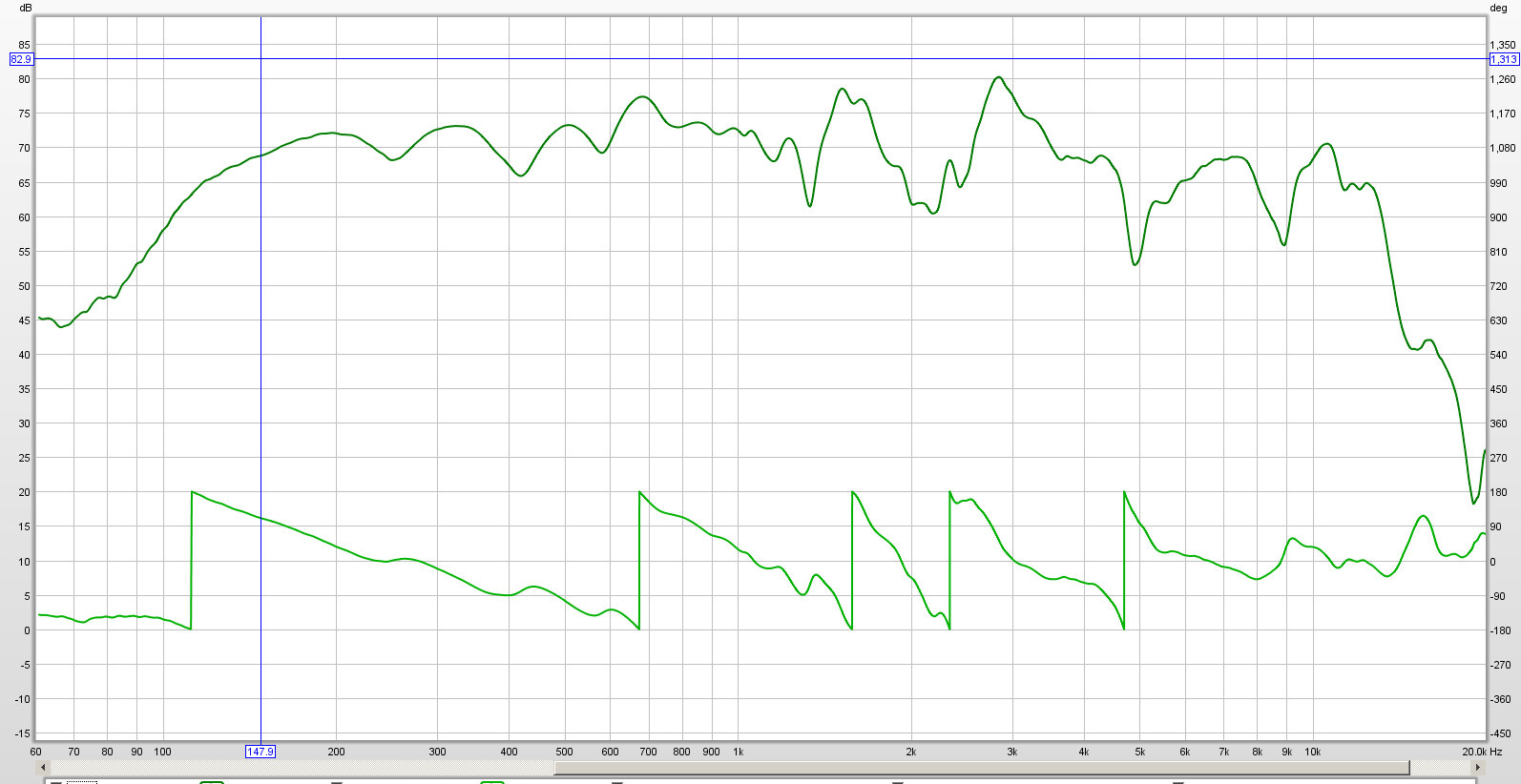Click the SPL trace peak near 3k
The image size is (1521, 784).
(998, 77)
